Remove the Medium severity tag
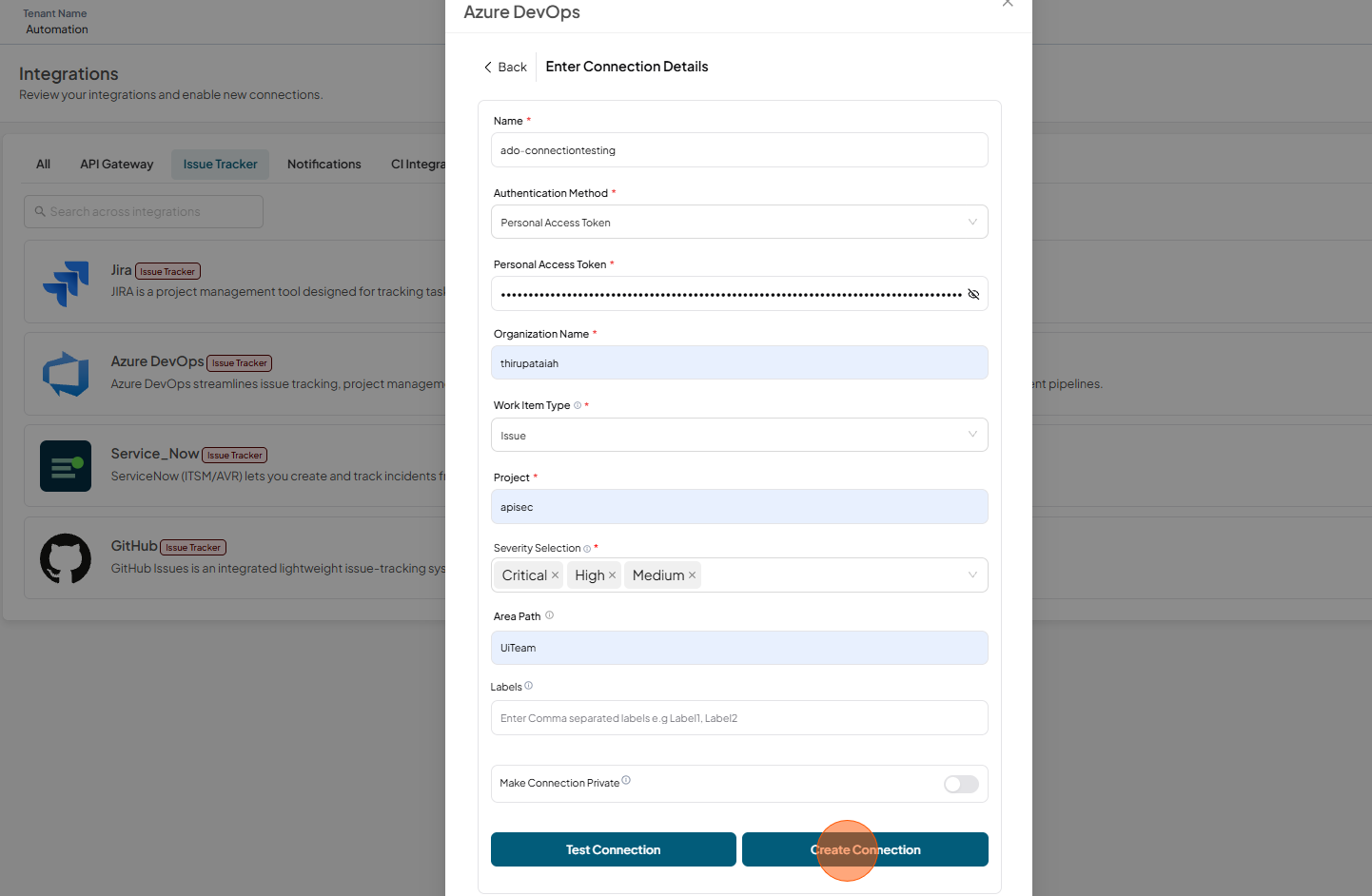Image resolution: width=1372 pixels, height=896 pixels. [693, 575]
